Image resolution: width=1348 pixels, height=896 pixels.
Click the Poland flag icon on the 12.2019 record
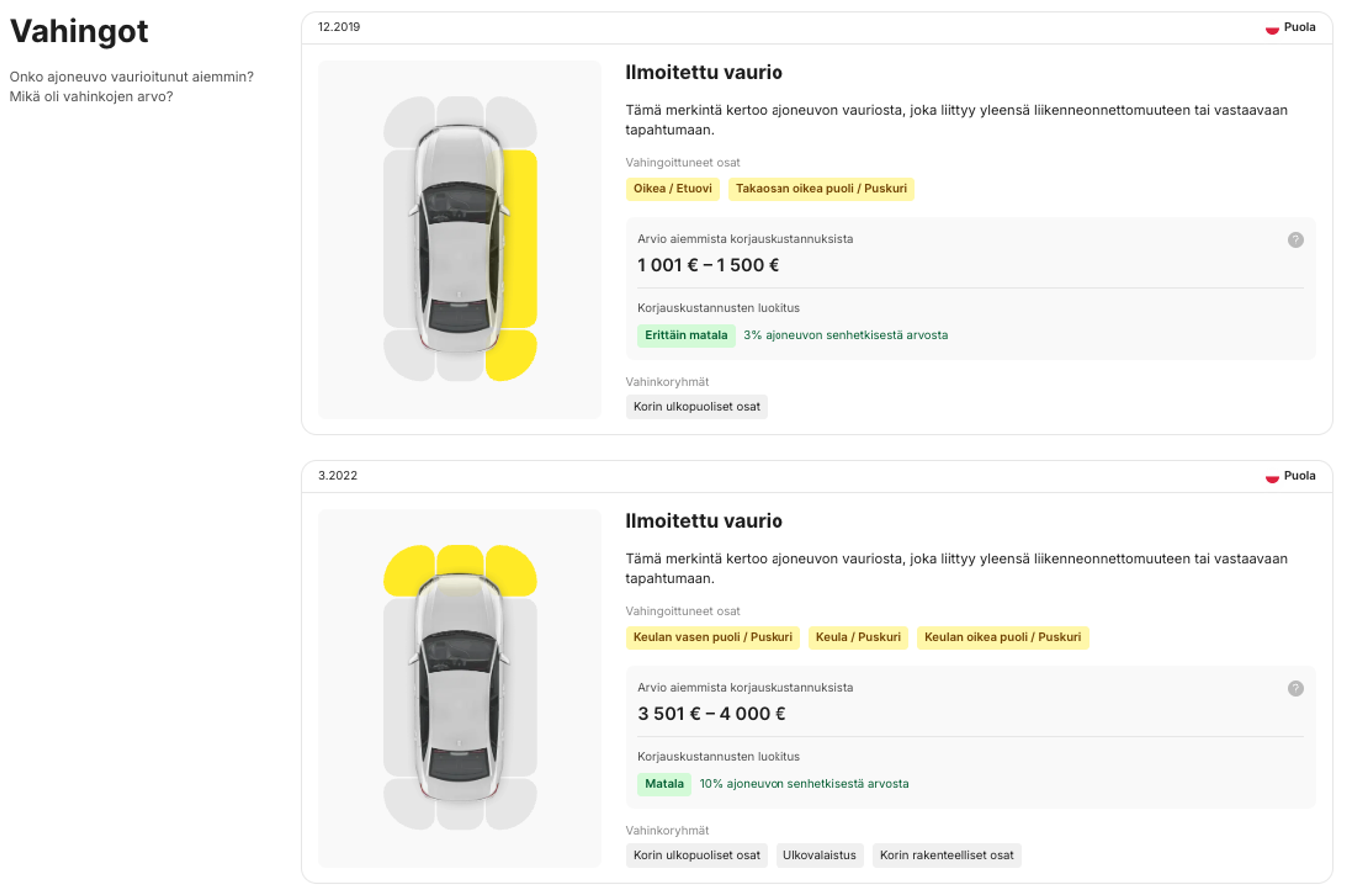[x=1271, y=28]
